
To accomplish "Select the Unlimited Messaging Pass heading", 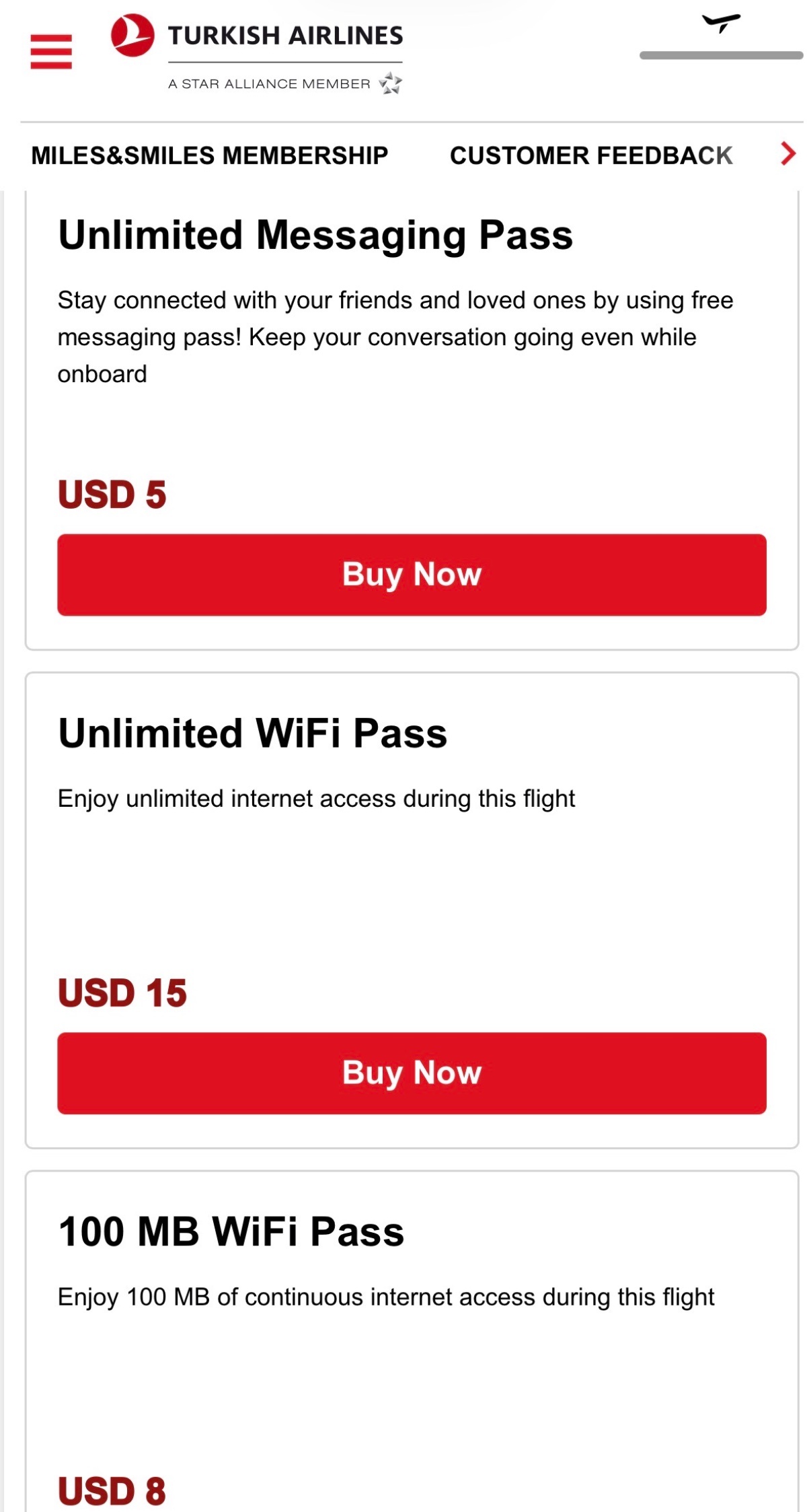I will pos(315,236).
